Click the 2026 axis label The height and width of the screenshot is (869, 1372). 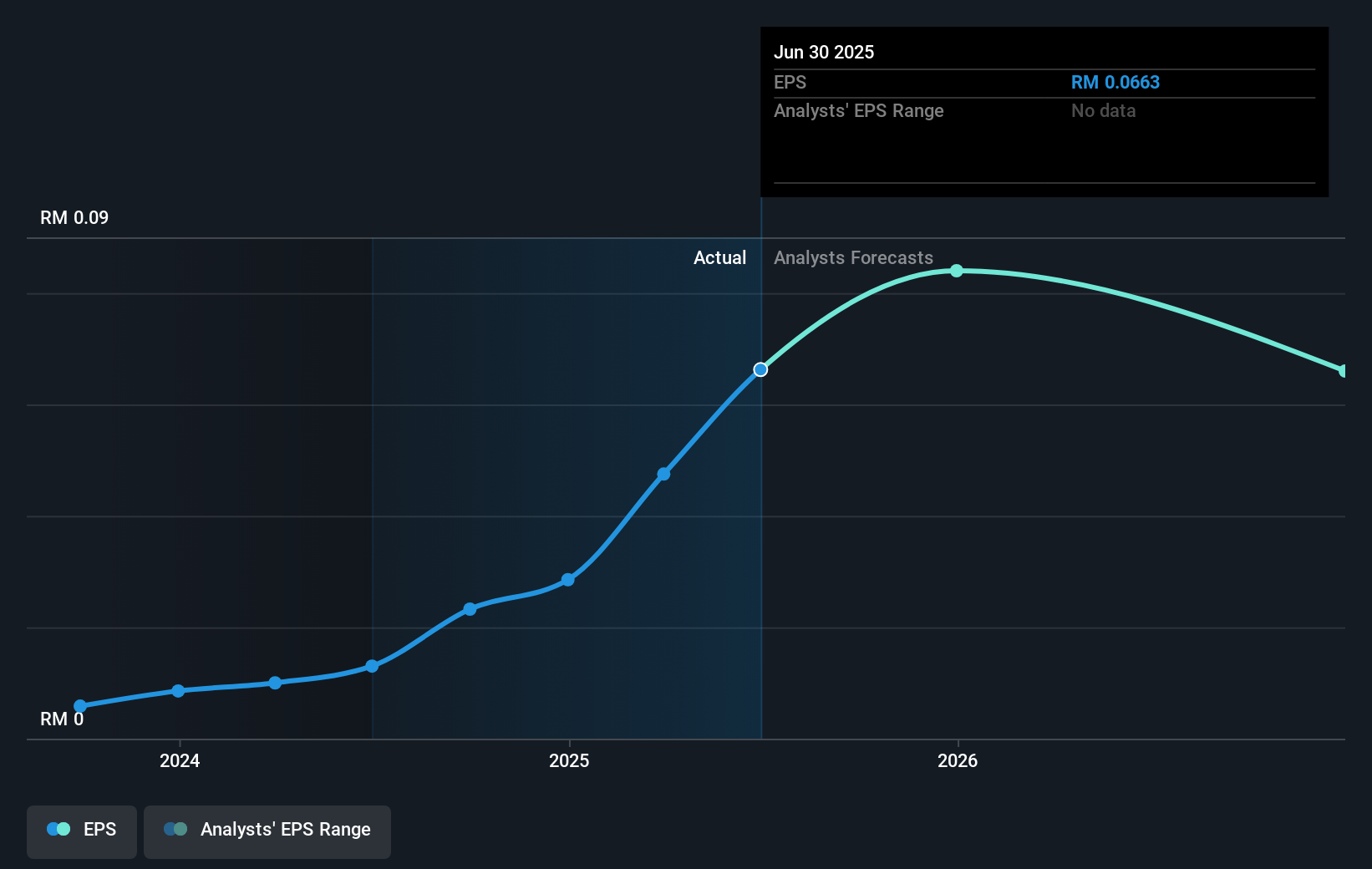coord(958,761)
